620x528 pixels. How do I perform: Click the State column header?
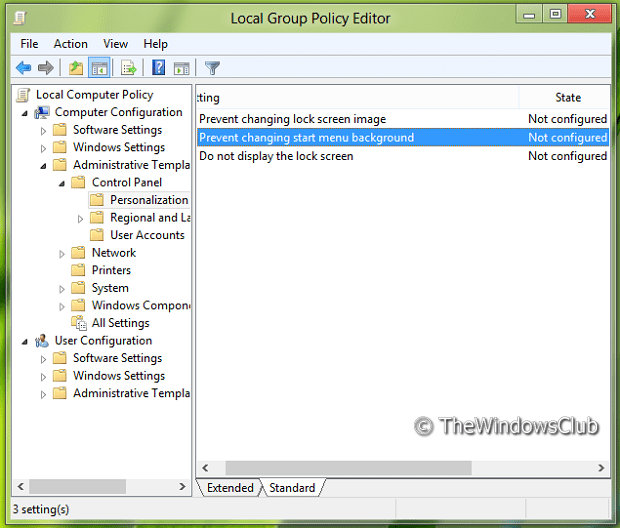click(x=564, y=97)
